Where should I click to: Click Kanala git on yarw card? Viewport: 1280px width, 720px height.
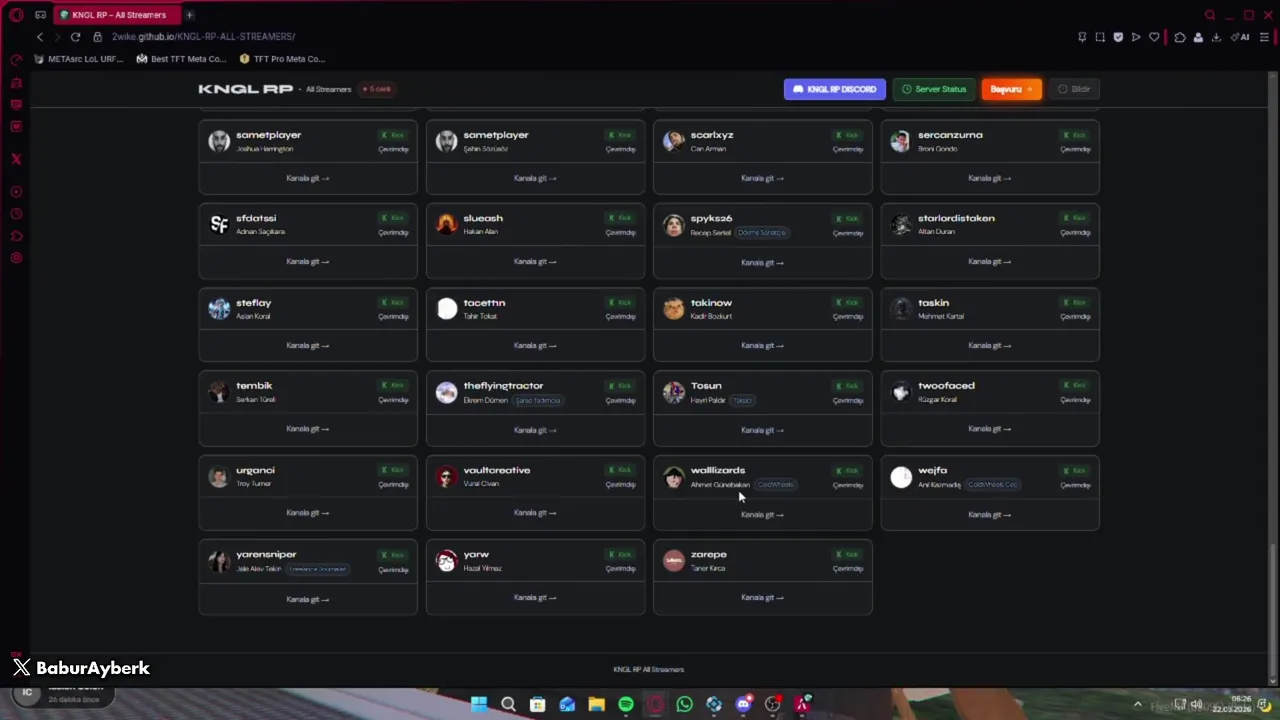(535, 597)
